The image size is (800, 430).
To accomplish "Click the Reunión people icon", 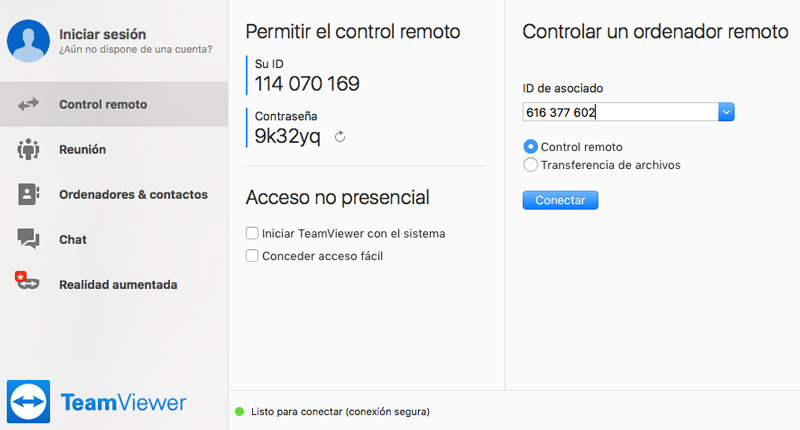I will point(28,150).
